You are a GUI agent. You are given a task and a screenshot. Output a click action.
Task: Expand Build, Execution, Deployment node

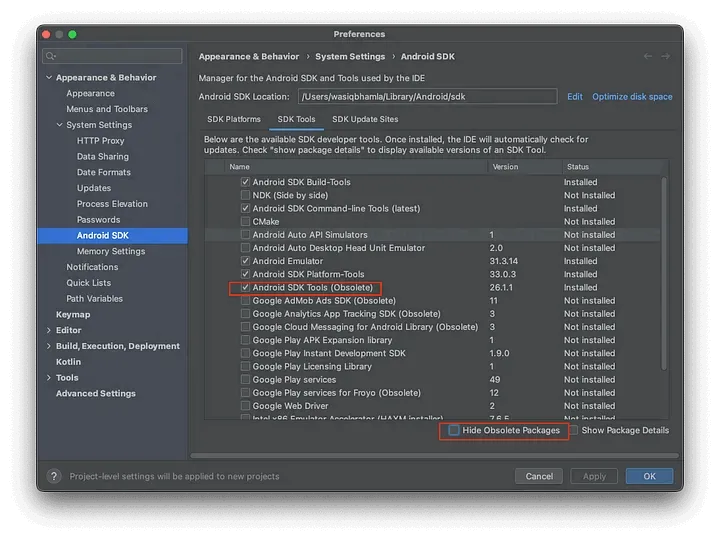[49, 346]
